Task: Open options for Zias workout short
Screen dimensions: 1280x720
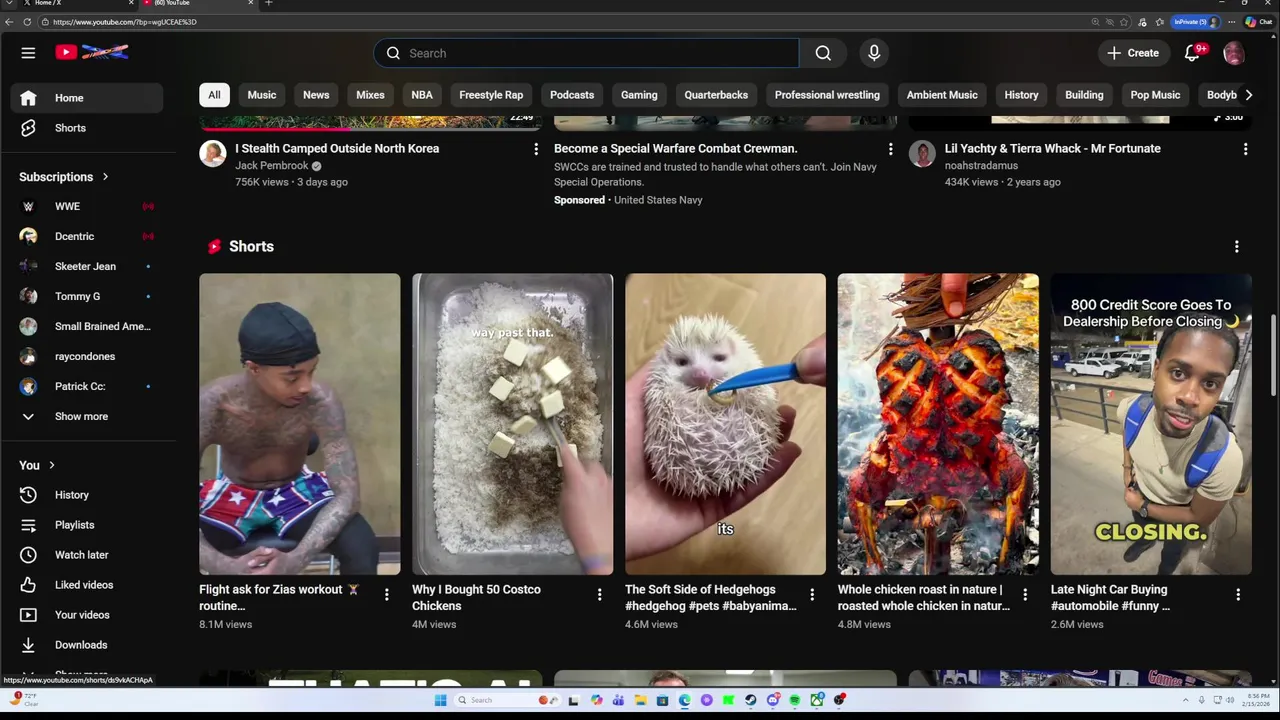Action: click(387, 594)
